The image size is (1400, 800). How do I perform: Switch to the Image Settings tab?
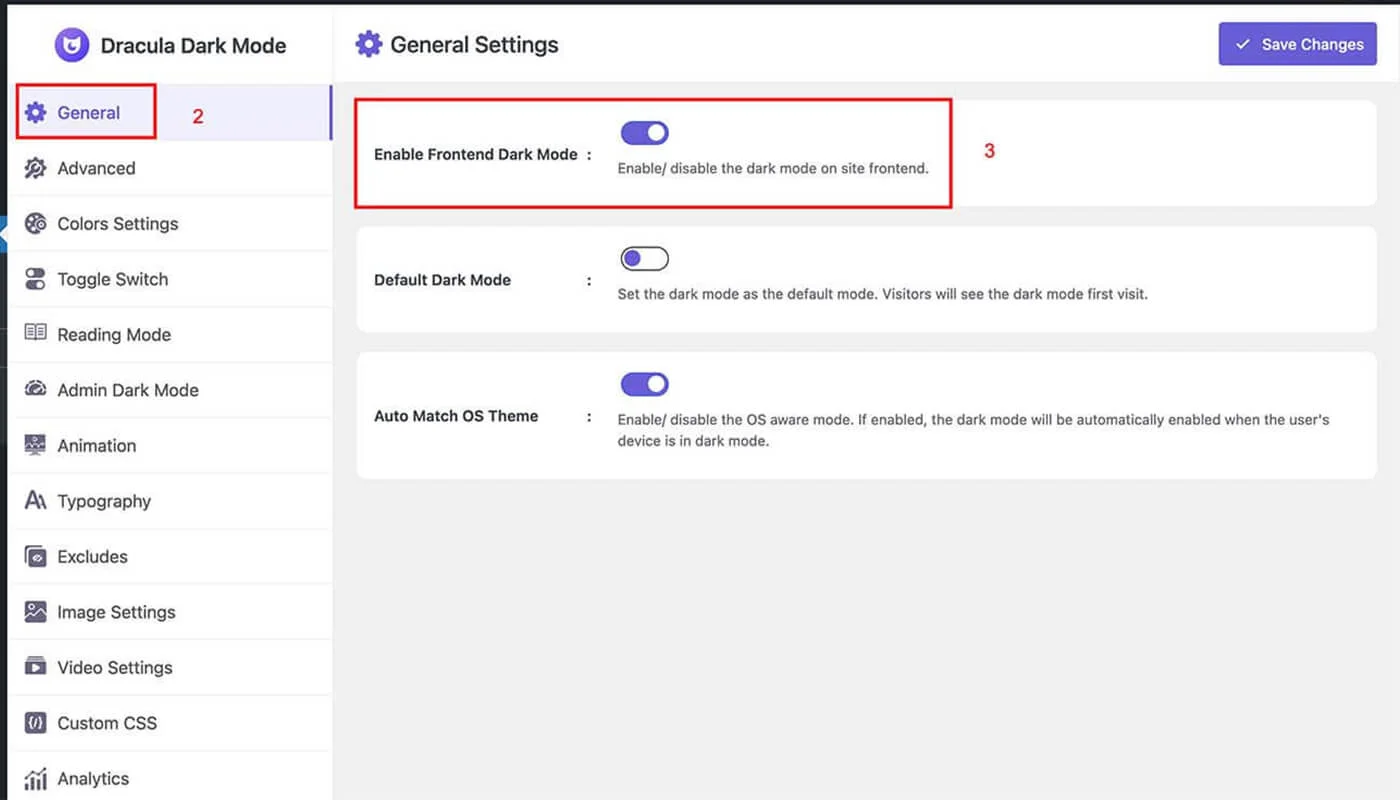[116, 612]
